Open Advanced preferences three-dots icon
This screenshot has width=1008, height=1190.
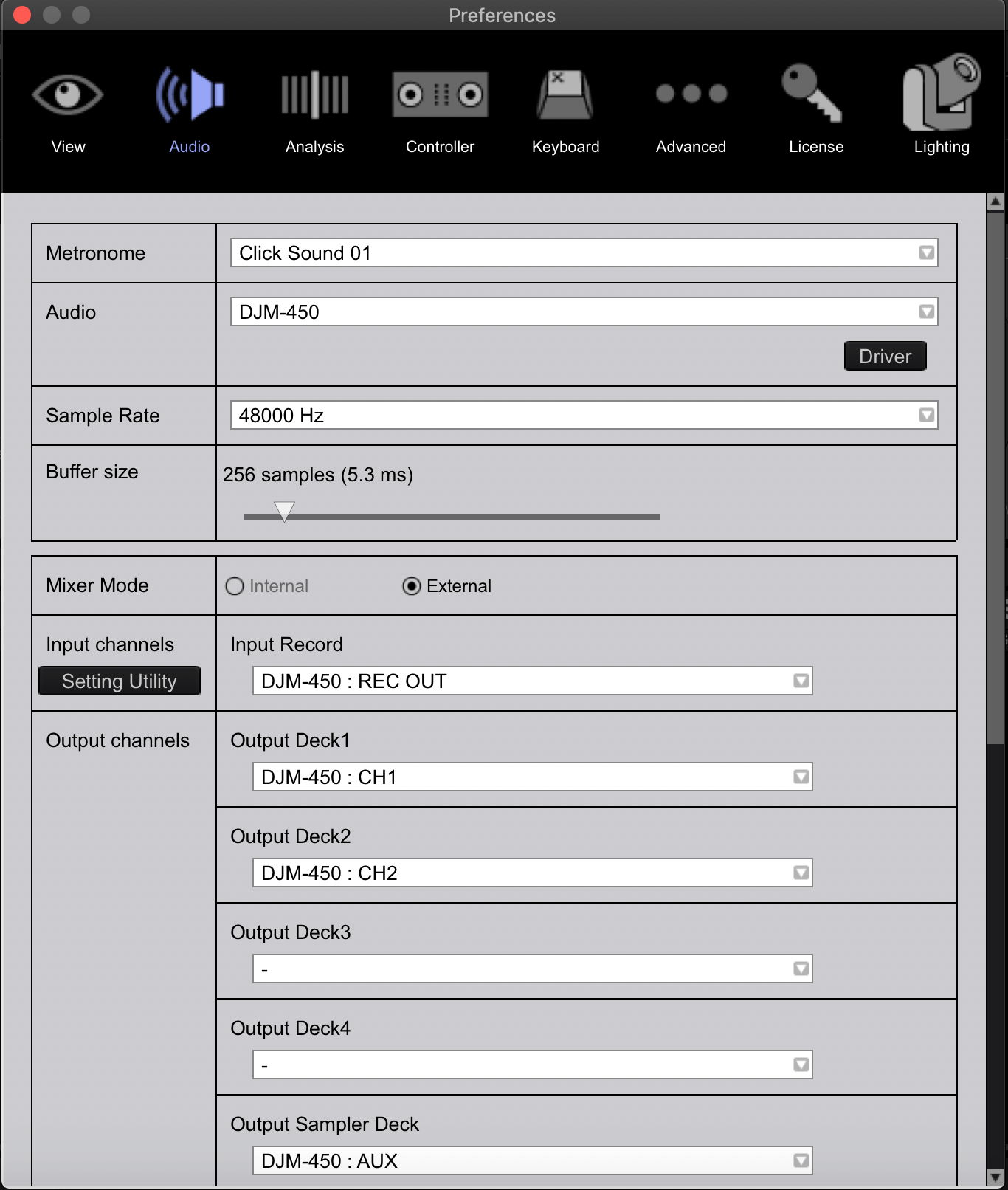point(691,94)
